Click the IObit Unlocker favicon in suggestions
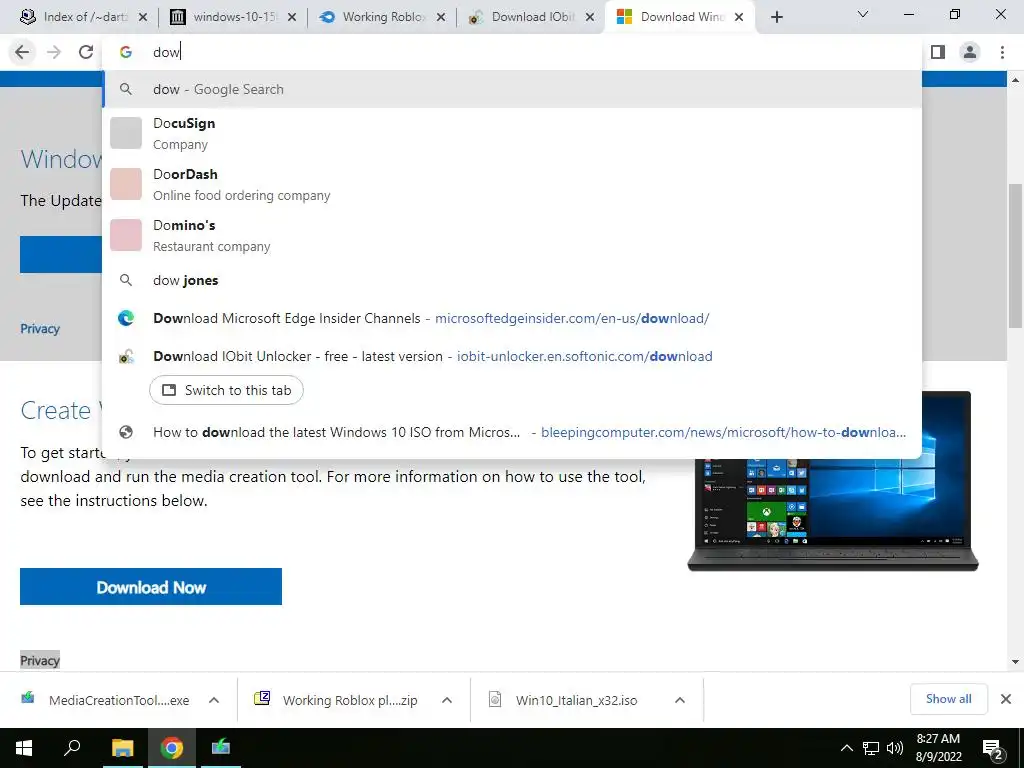1024x768 pixels. (126, 356)
